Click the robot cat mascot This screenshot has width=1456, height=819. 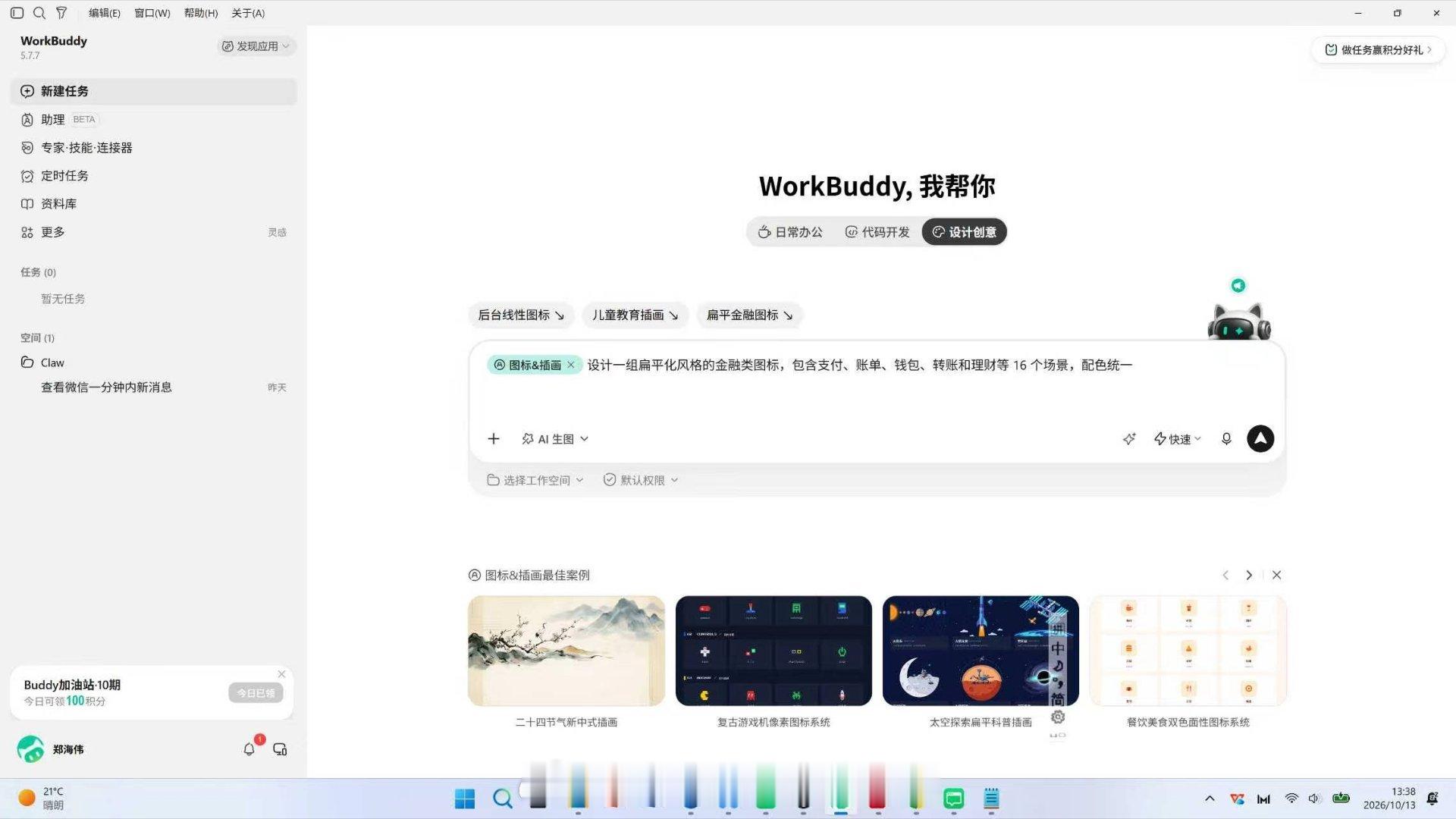pyautogui.click(x=1239, y=322)
